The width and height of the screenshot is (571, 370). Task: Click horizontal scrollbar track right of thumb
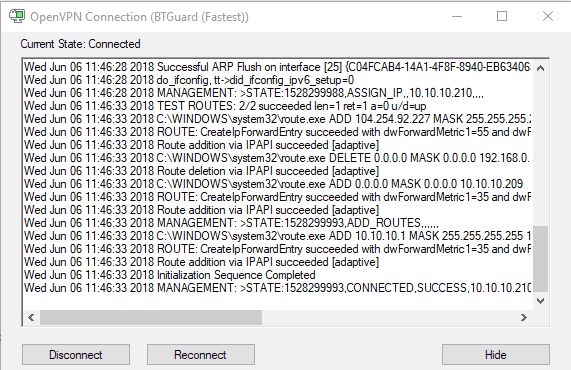389,318
